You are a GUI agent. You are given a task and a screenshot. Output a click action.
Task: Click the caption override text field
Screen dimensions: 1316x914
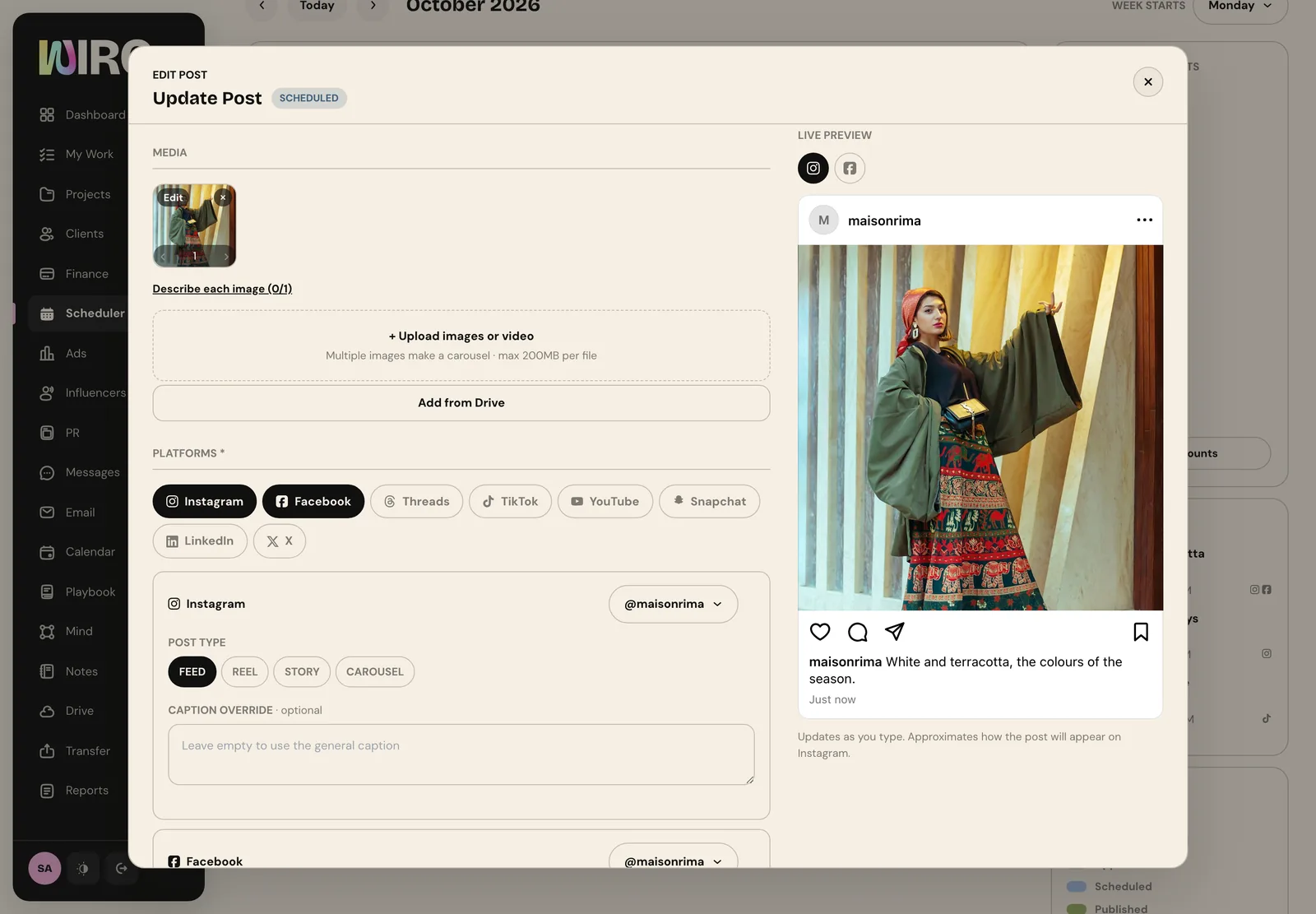pyautogui.click(x=461, y=754)
